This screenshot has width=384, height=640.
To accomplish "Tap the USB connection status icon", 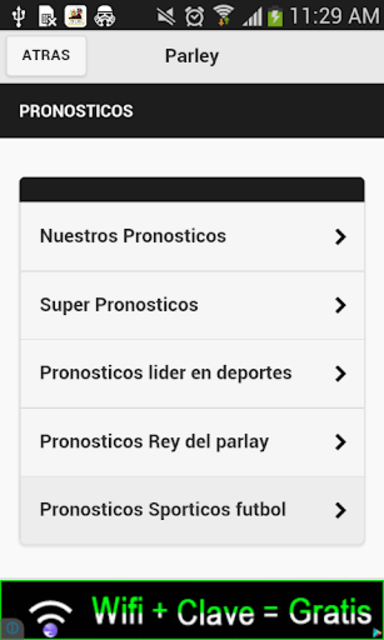I will (x=19, y=16).
